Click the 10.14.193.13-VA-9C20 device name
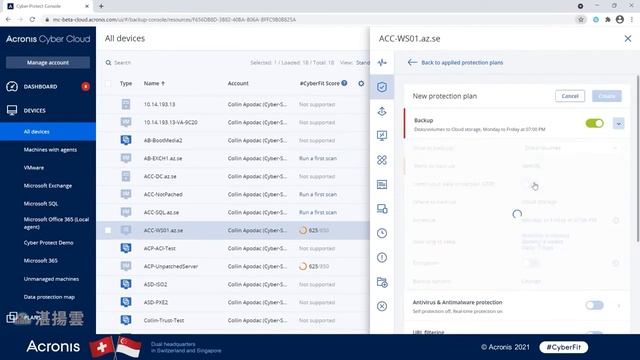 (x=171, y=122)
